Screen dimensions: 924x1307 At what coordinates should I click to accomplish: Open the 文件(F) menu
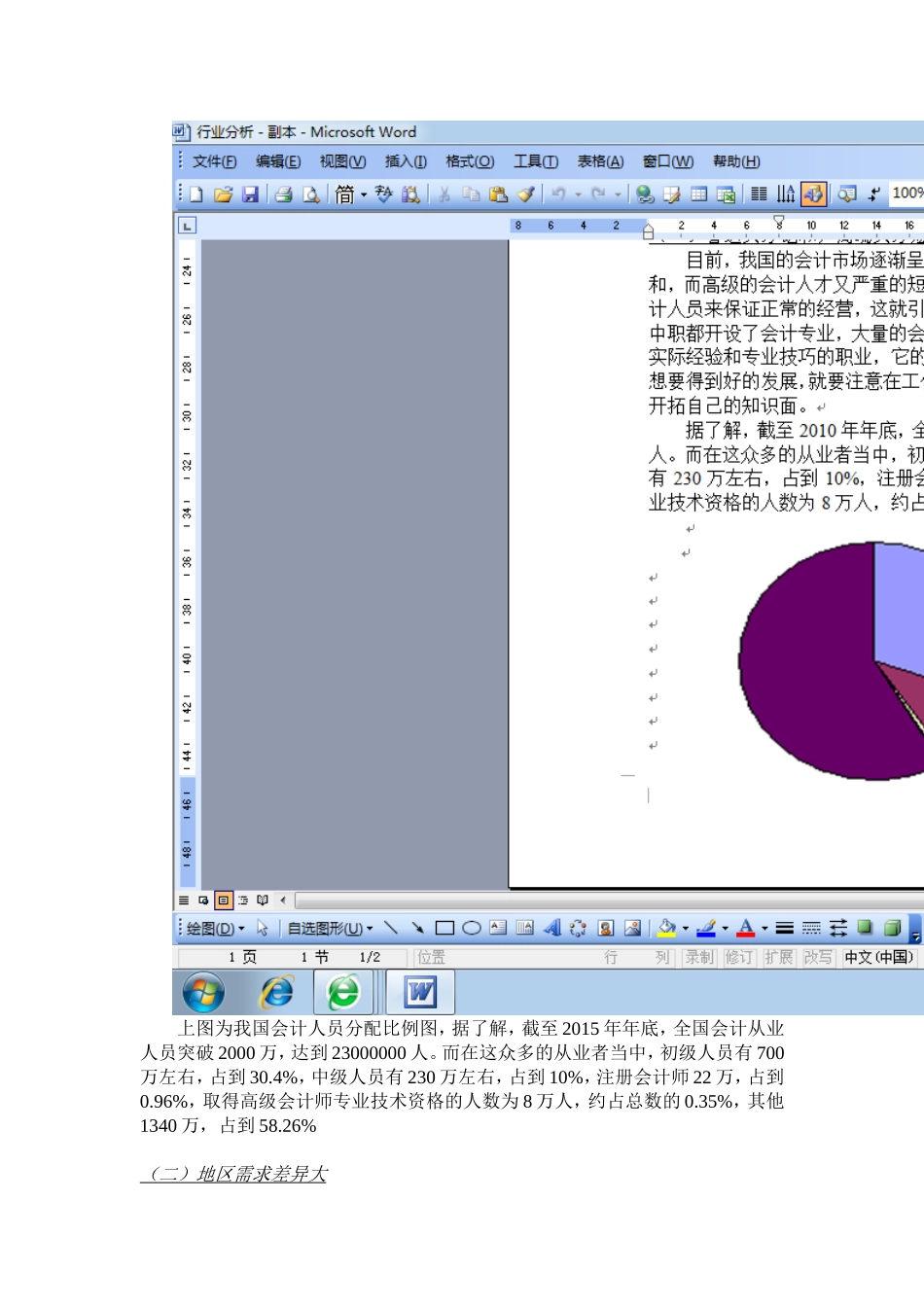215,161
